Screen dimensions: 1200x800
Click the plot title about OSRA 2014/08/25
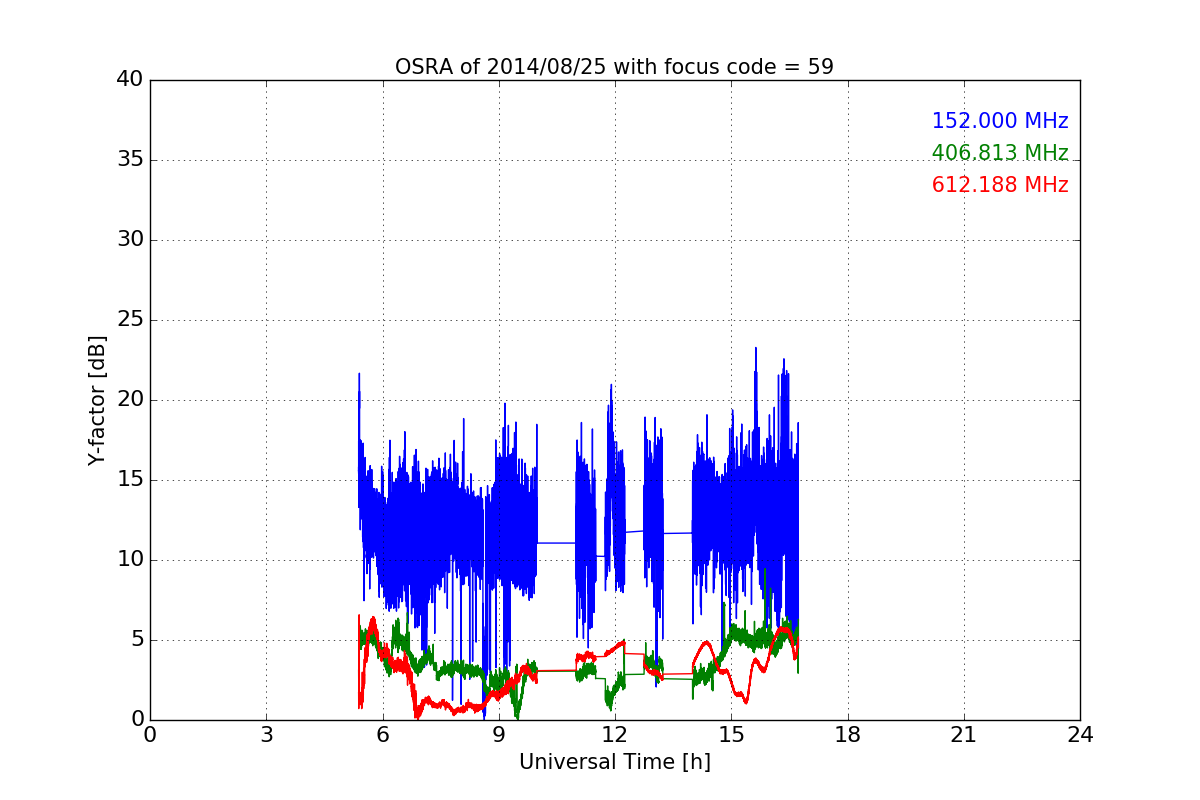click(614, 67)
